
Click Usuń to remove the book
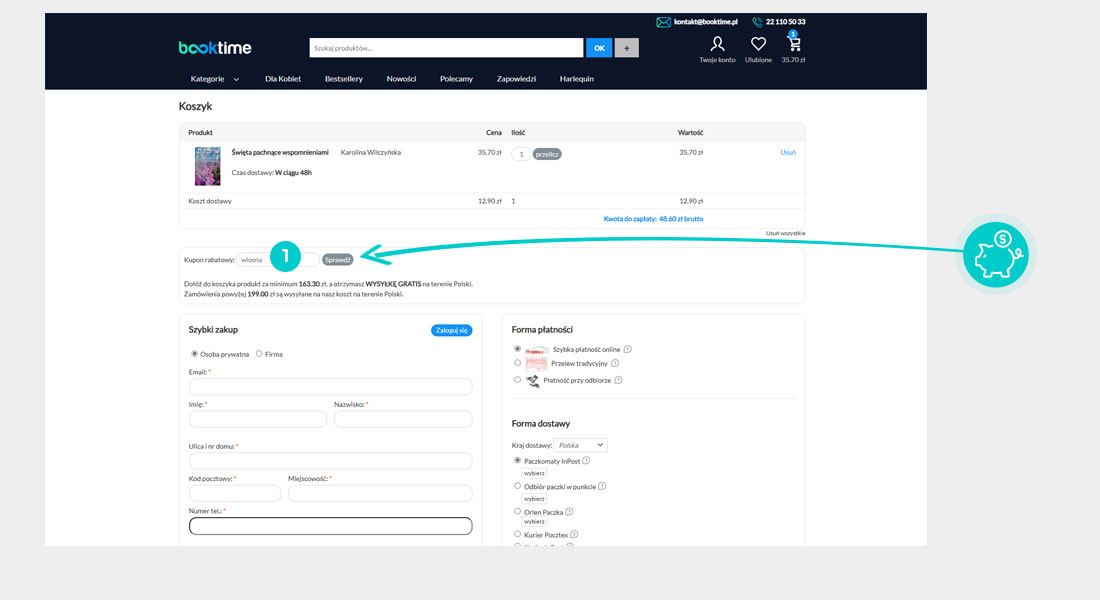788,152
